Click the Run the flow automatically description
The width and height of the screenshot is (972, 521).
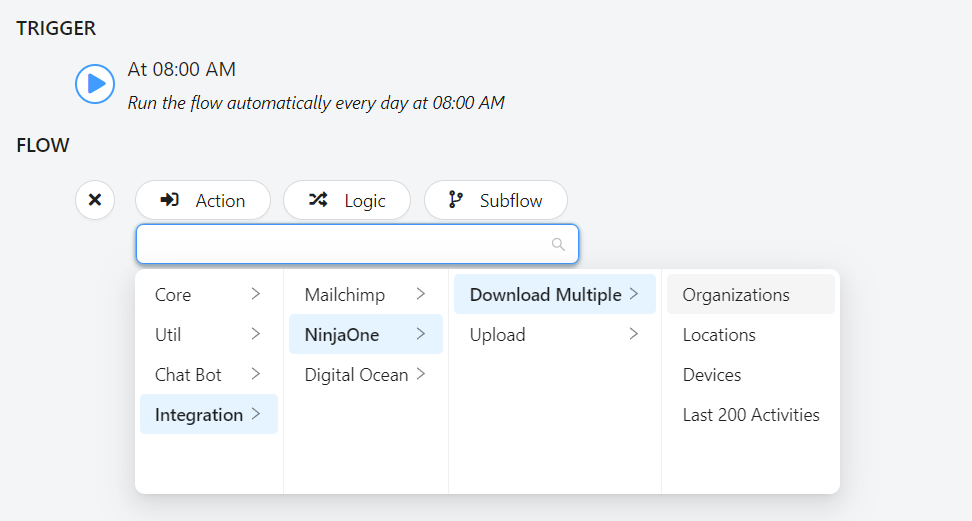click(x=316, y=102)
